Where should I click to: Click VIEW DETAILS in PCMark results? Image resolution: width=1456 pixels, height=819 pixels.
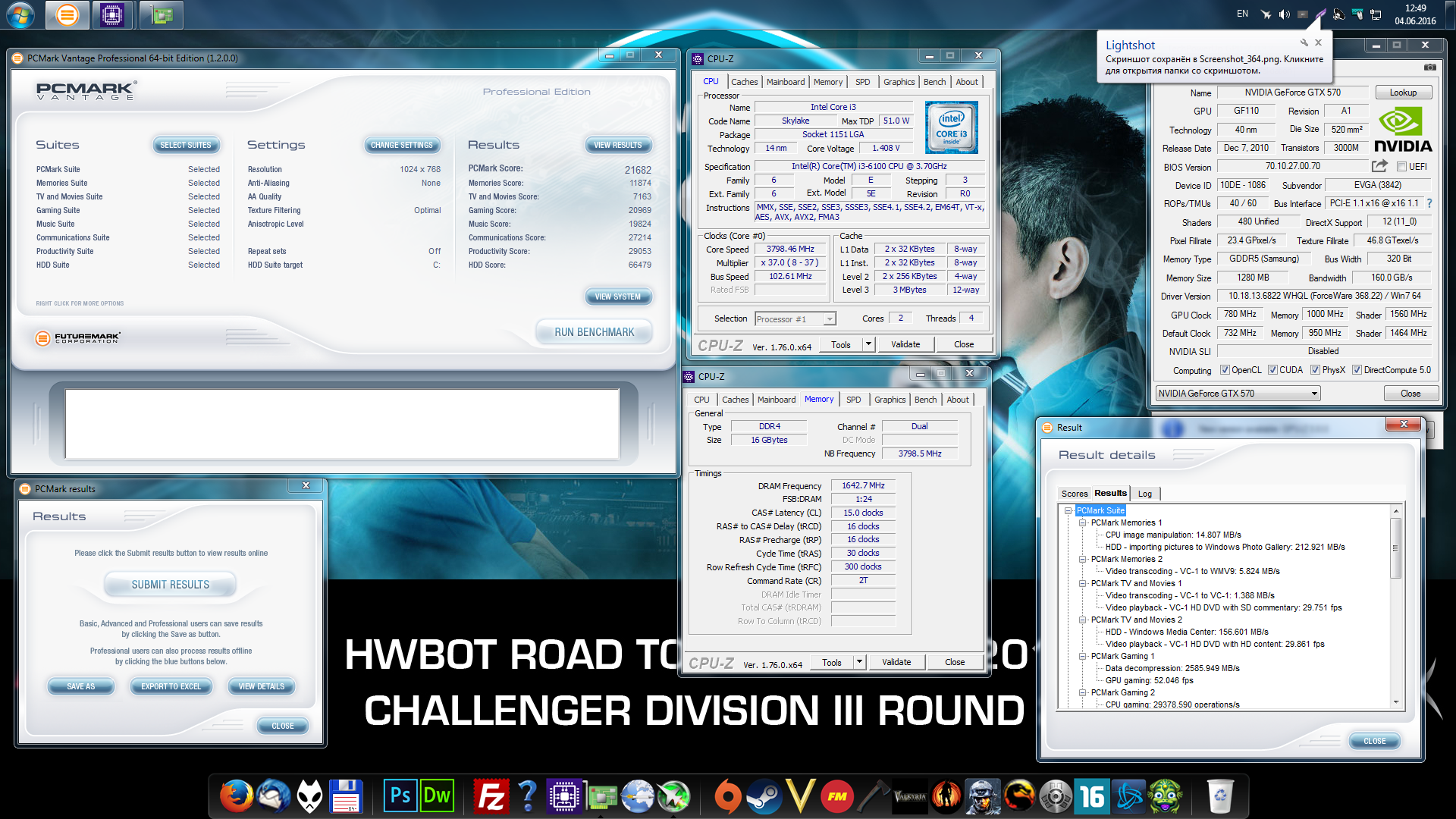pyautogui.click(x=262, y=686)
